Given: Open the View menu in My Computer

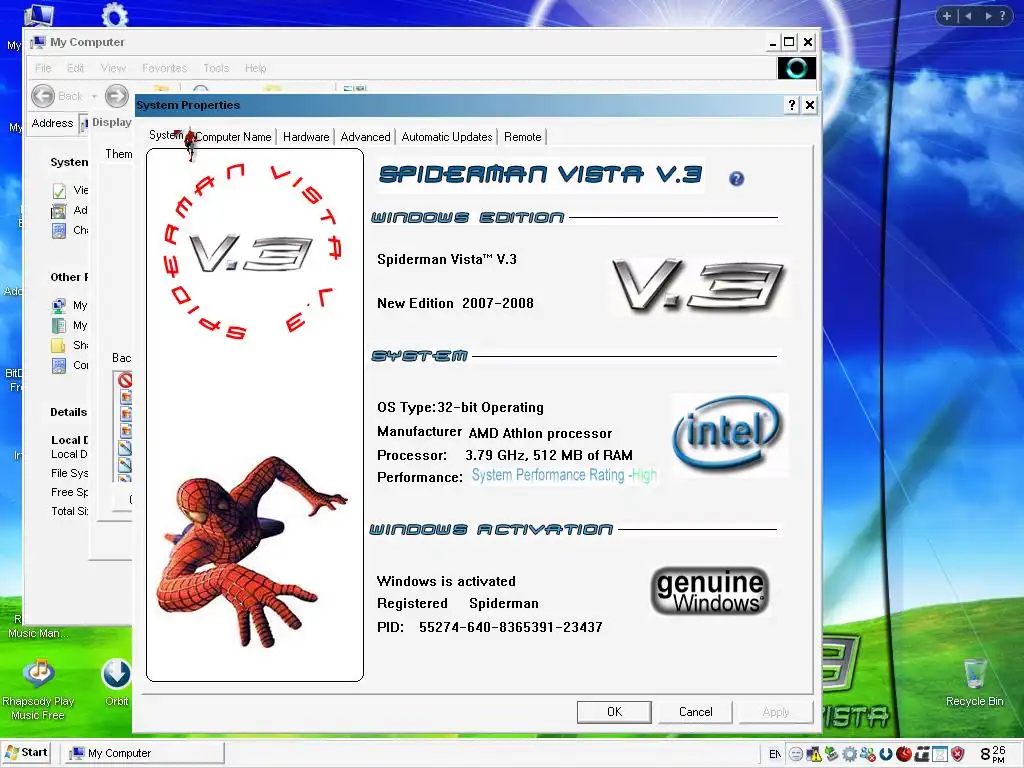Looking at the screenshot, I should coord(113,68).
